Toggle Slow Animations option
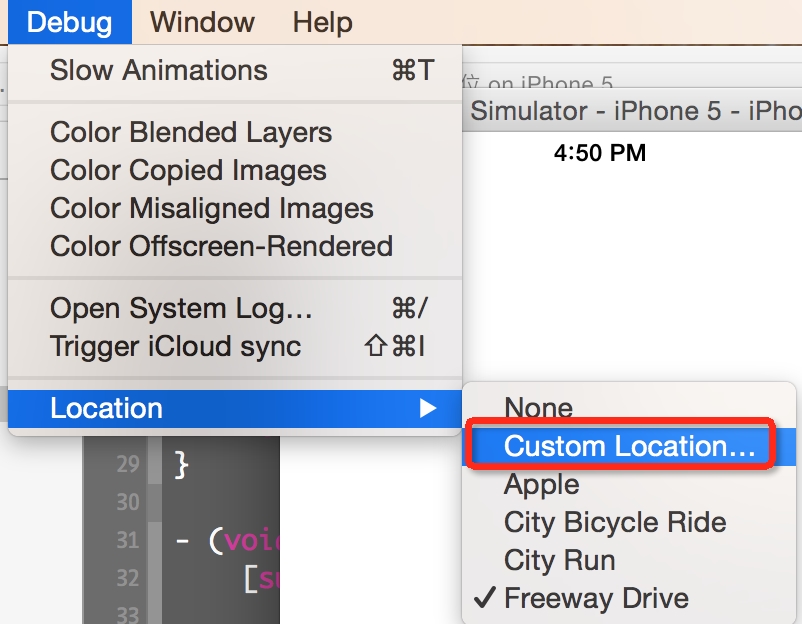Screen dimensions: 802x624 pyautogui.click(x=235, y=70)
